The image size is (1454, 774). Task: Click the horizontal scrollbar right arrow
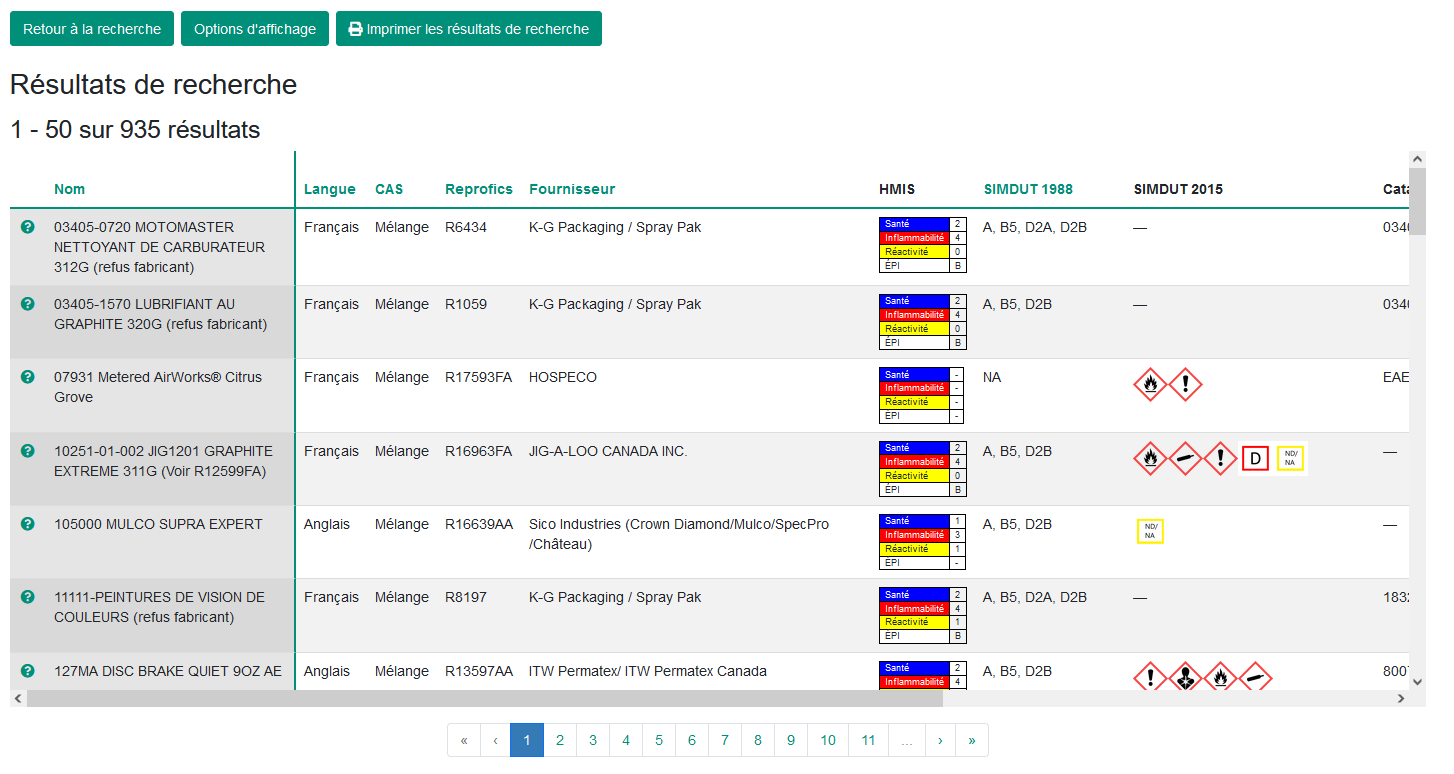[x=1401, y=699]
